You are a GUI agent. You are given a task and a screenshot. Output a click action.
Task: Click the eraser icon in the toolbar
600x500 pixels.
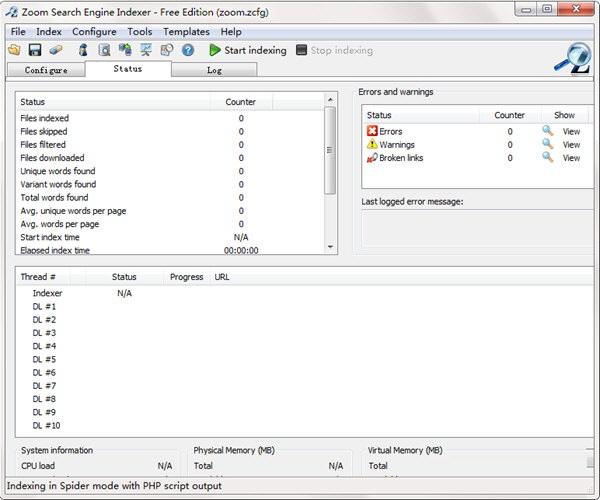point(55,50)
